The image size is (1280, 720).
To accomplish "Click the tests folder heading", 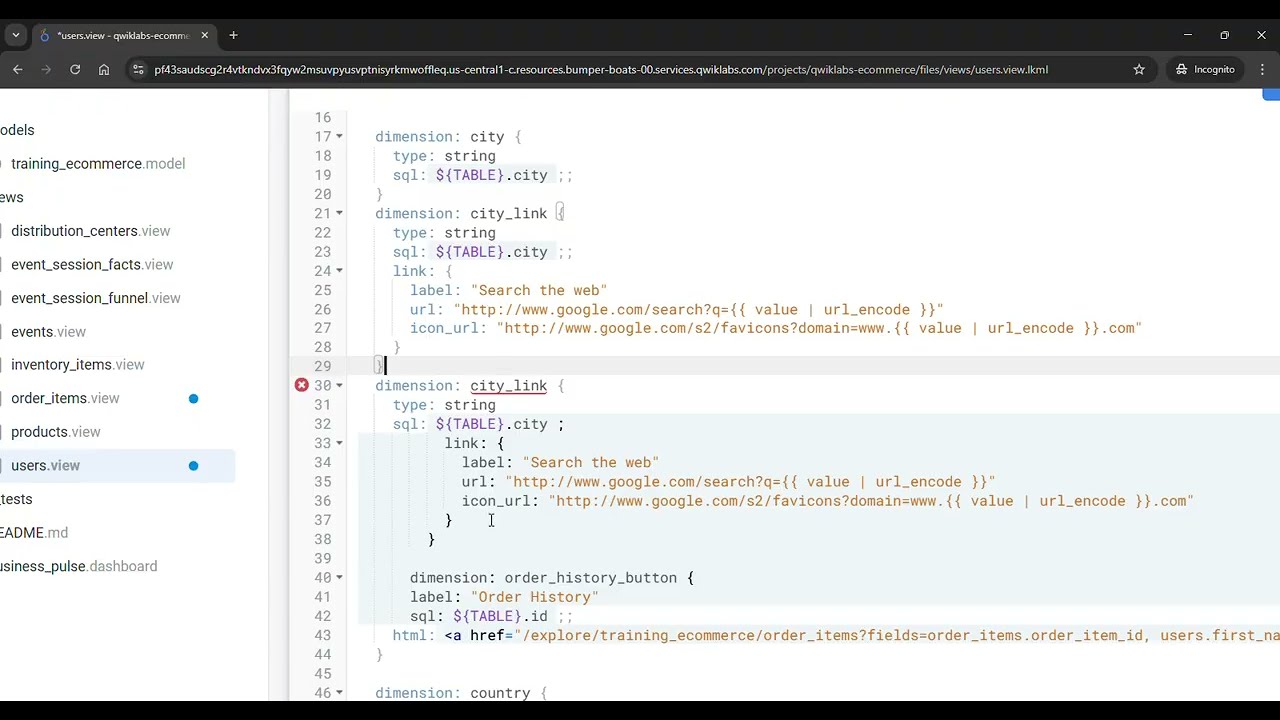I will click(x=16, y=499).
